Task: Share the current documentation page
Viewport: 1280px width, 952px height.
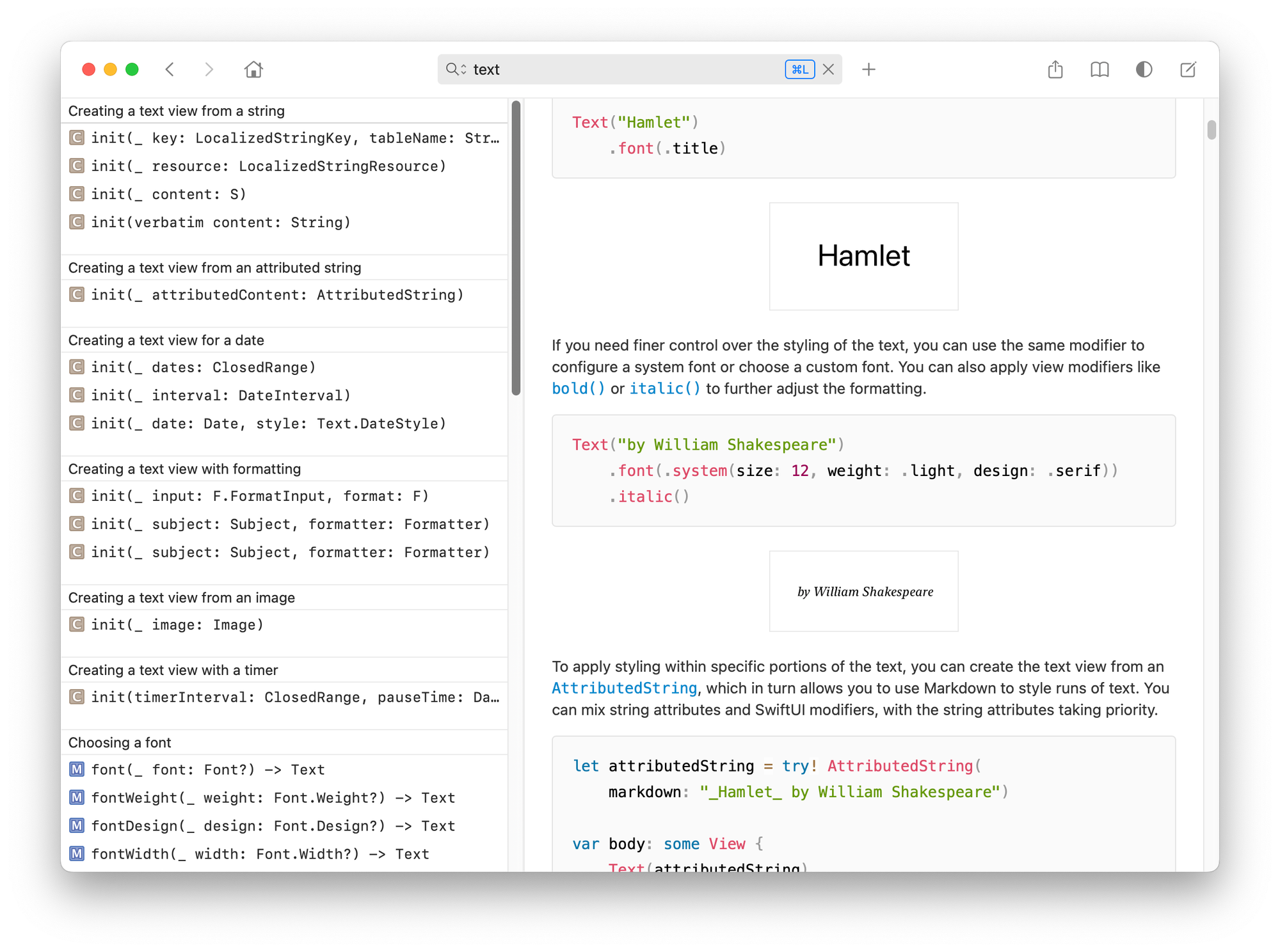Action: coord(1055,69)
